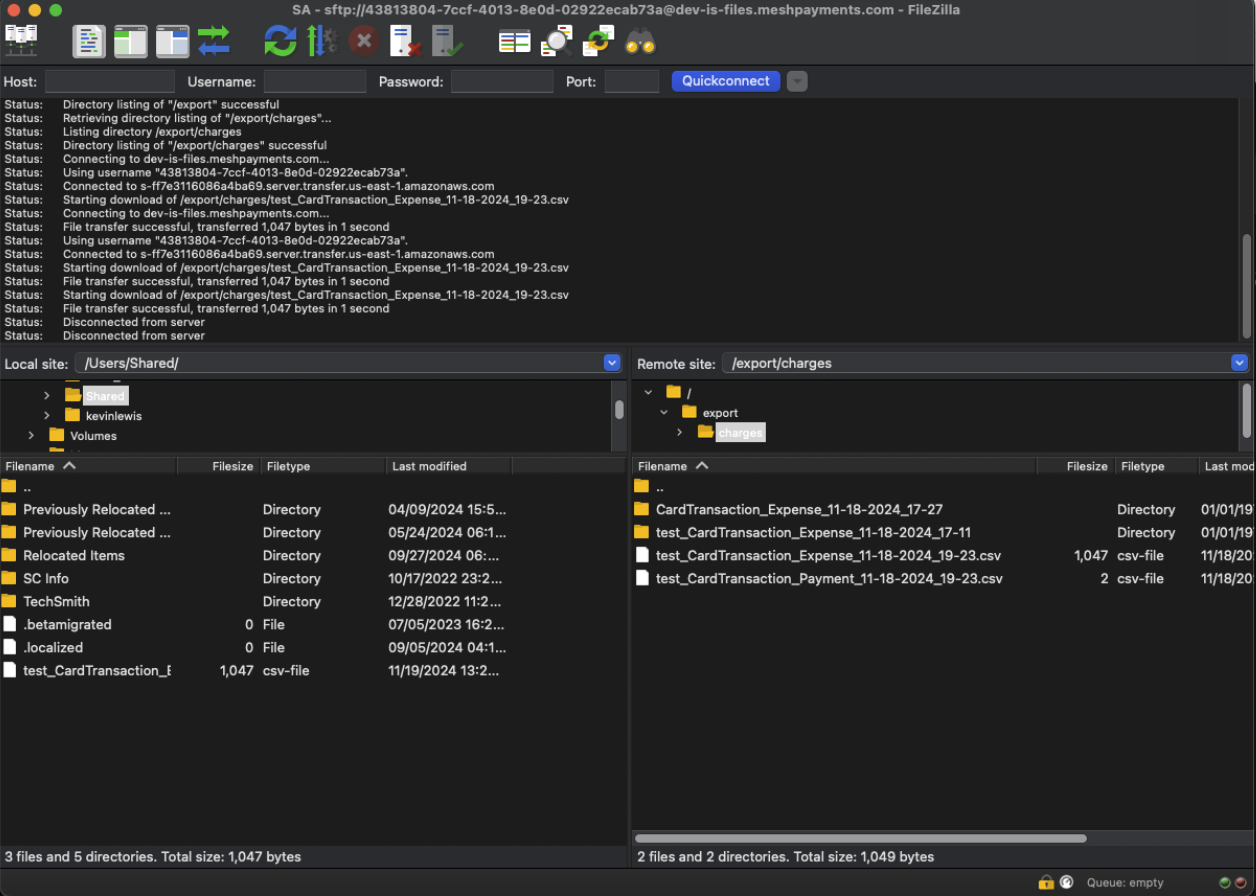Viewport: 1256px width, 896px height.
Task: Toggle the transfer queue display
Action: tap(214, 41)
